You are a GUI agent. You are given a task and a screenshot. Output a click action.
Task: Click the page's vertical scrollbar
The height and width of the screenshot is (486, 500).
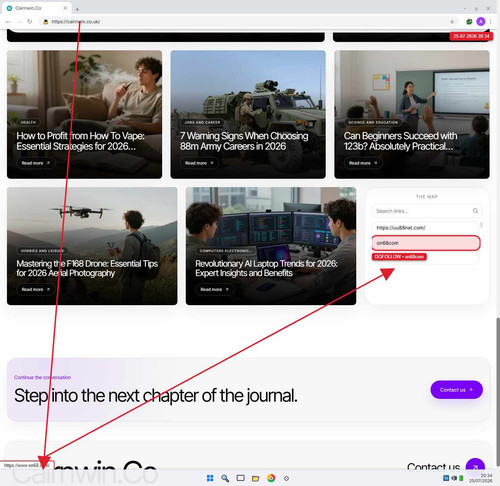(x=498, y=391)
